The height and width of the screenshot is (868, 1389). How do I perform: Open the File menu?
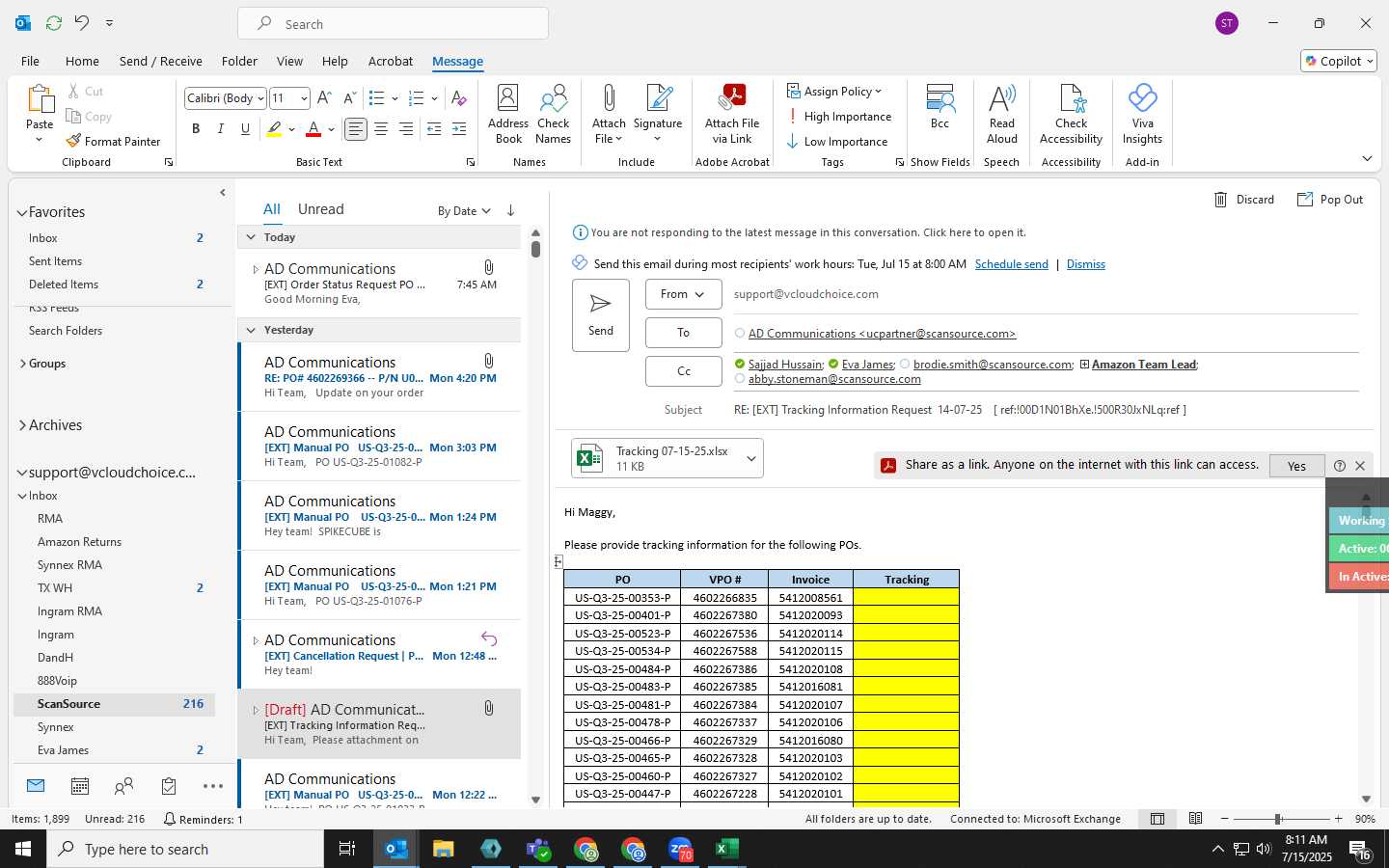click(30, 61)
